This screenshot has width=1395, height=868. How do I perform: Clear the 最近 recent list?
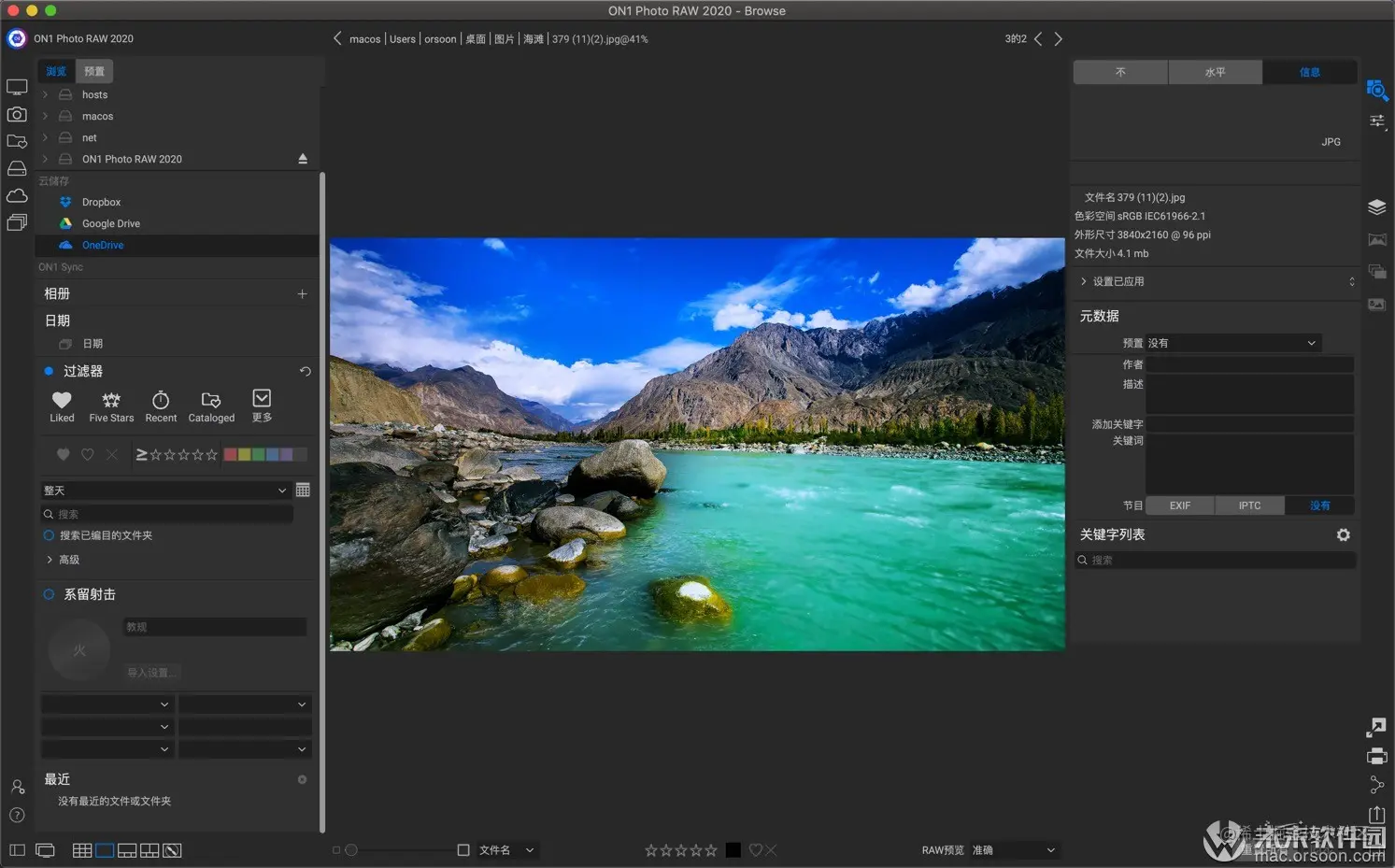click(x=302, y=779)
